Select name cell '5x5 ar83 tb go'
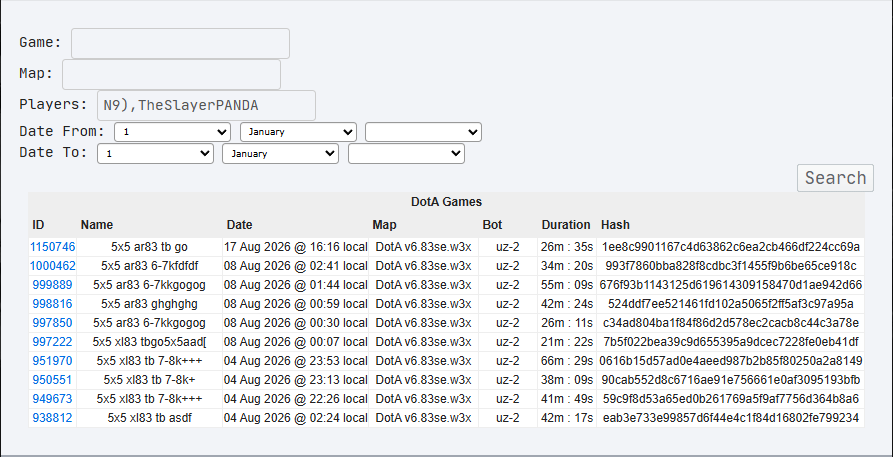 pyautogui.click(x=149, y=247)
